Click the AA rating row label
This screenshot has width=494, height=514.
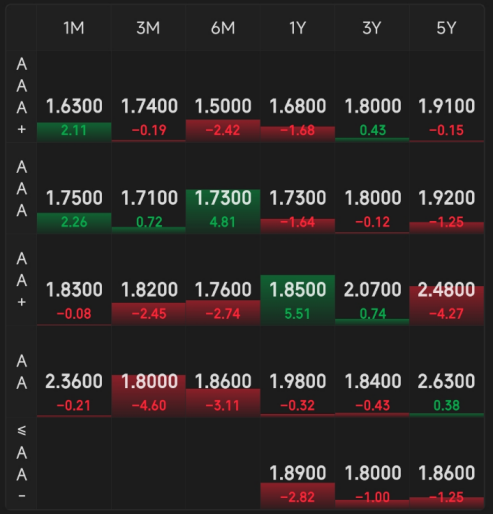[21, 372]
